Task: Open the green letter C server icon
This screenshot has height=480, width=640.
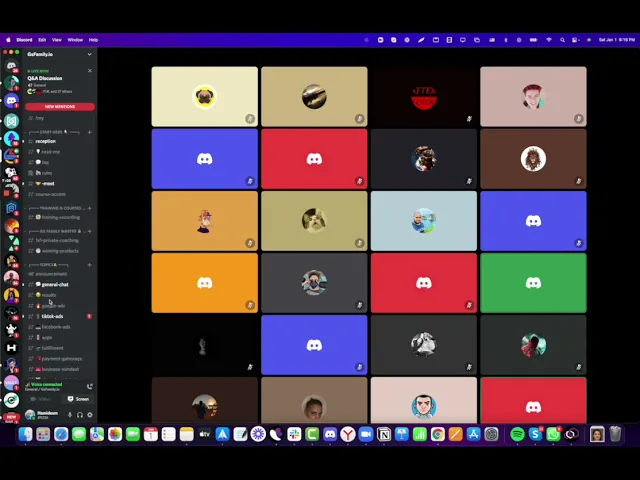Action: point(11,400)
